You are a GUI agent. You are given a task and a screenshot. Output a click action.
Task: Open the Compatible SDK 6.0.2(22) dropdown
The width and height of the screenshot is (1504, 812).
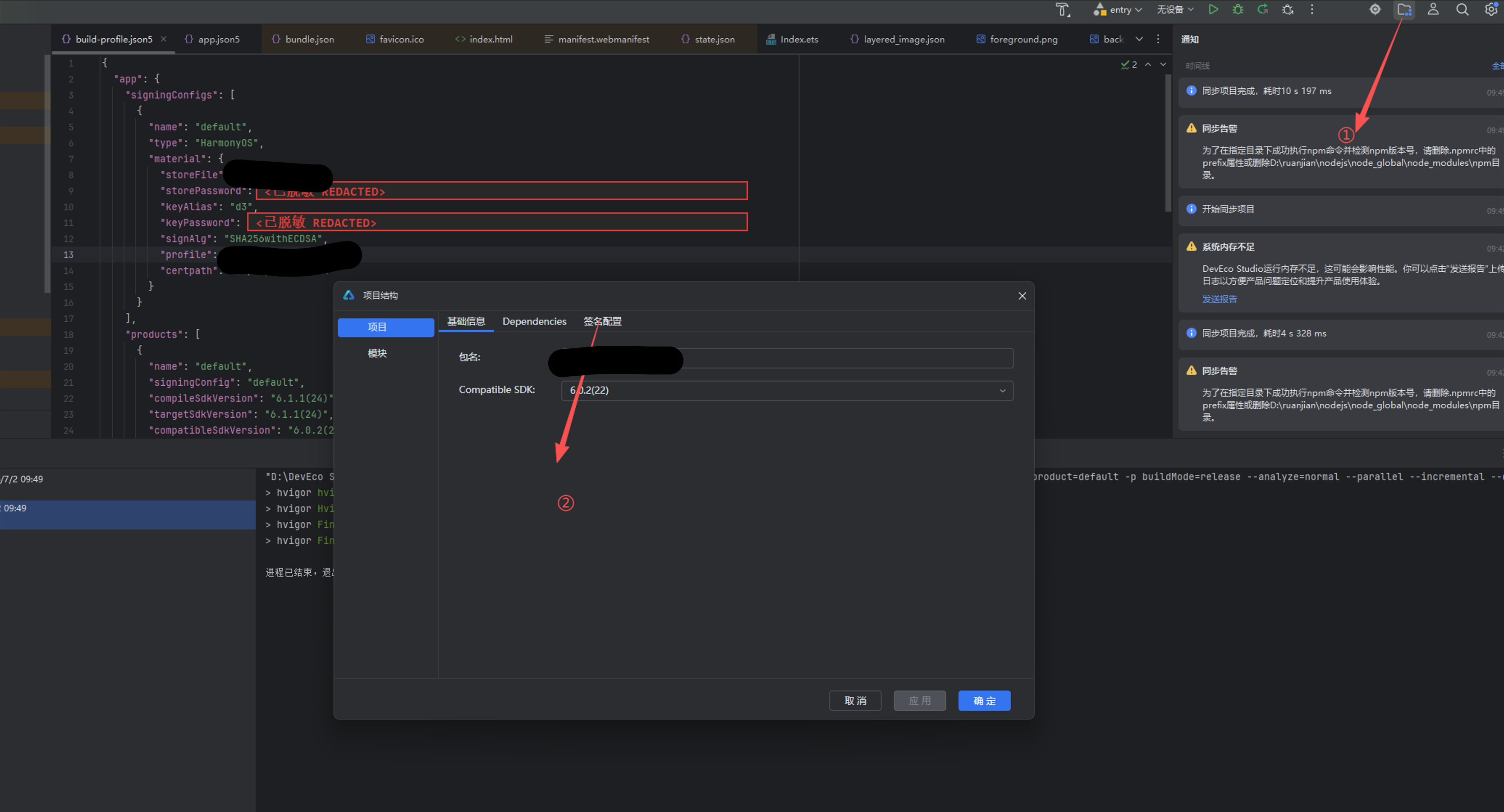click(786, 391)
